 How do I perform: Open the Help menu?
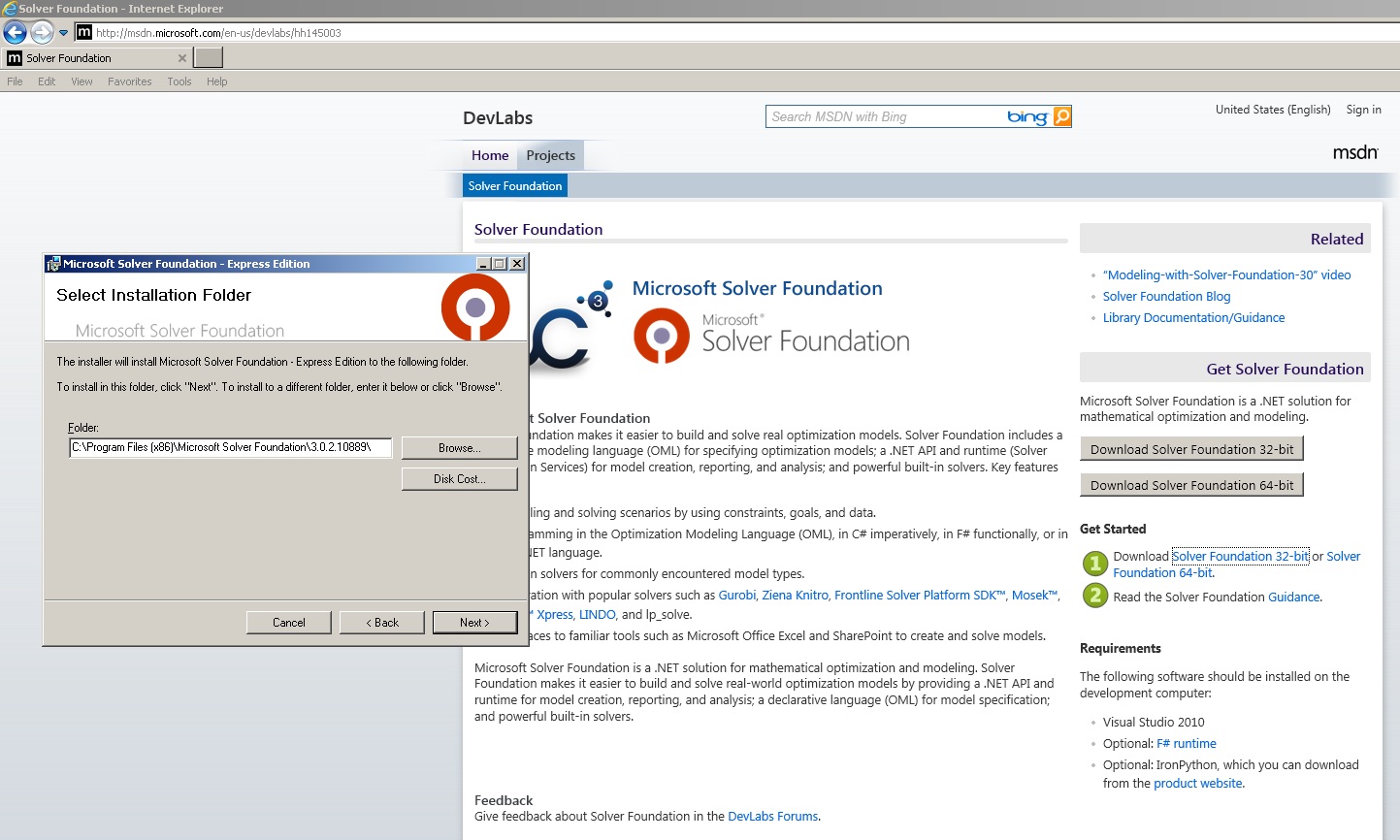(217, 81)
